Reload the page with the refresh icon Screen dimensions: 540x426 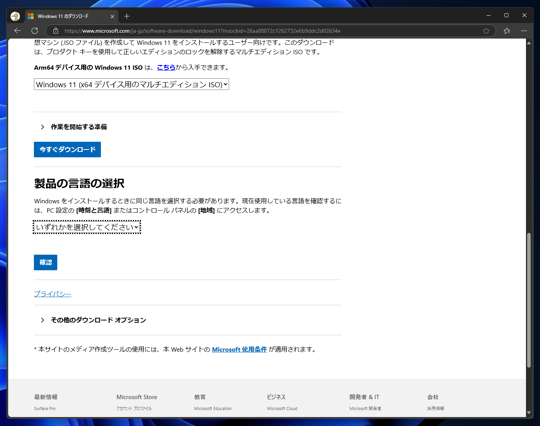click(x=35, y=31)
